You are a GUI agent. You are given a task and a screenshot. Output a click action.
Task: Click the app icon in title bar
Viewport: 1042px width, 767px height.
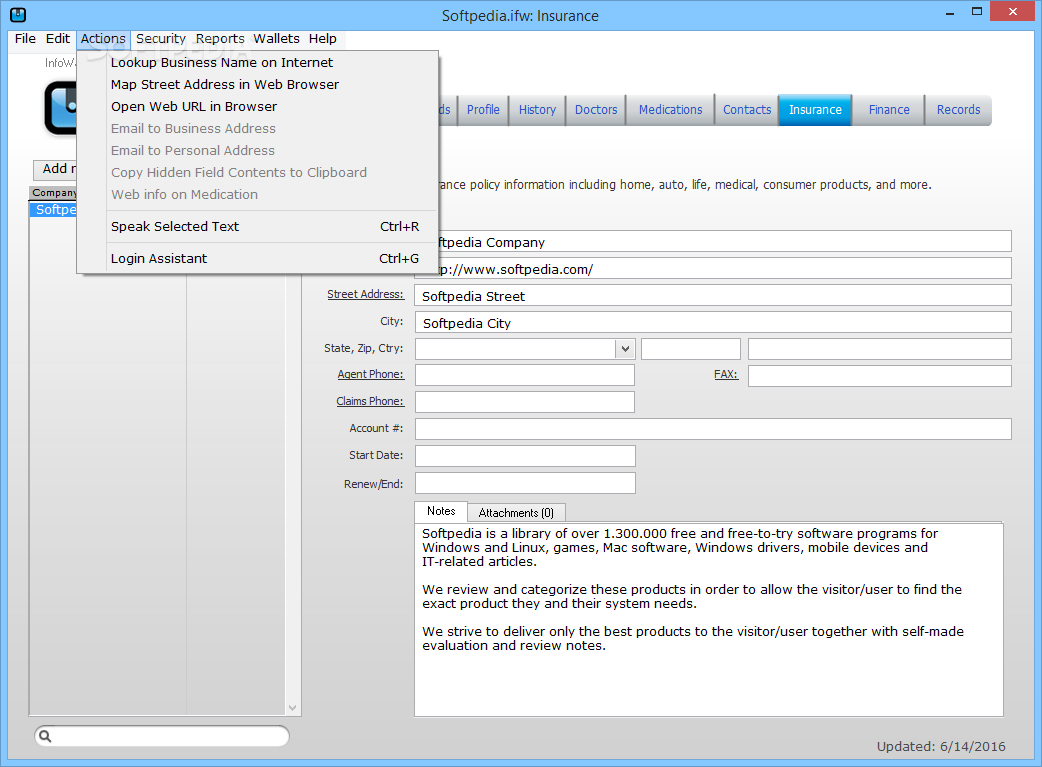18,14
